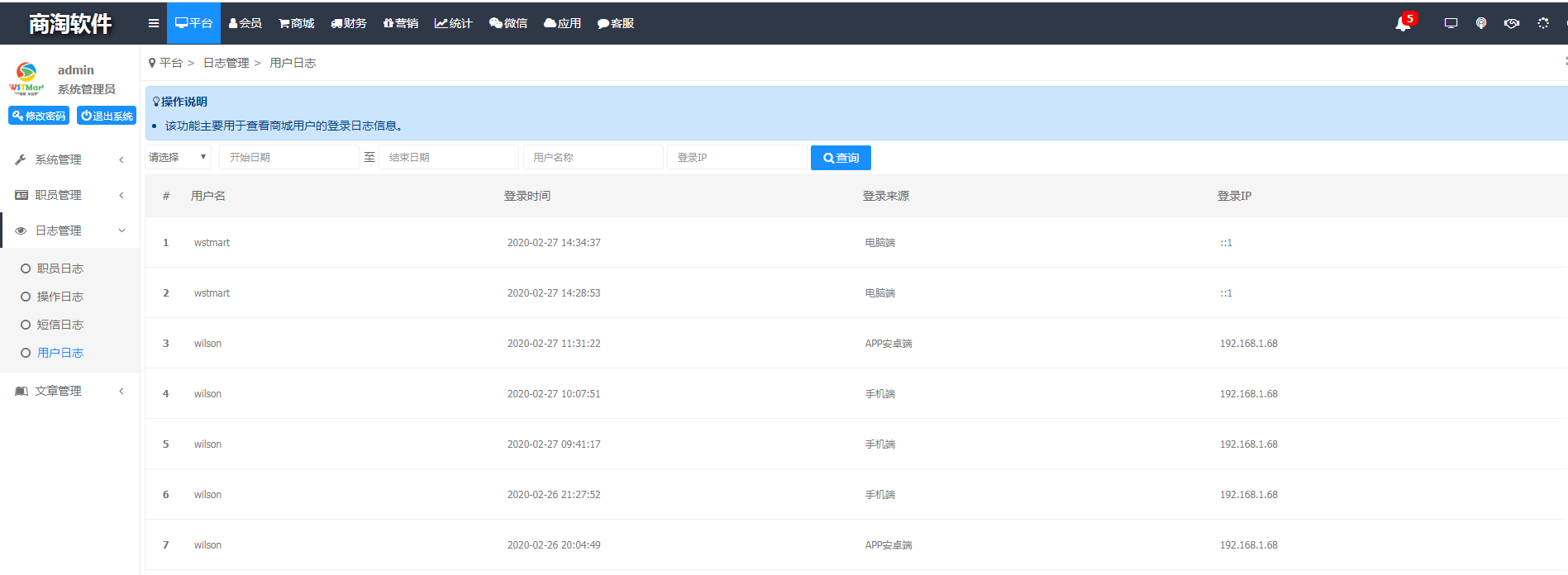Click the 修改密码 button
The height and width of the screenshot is (575, 1568).
[39, 116]
